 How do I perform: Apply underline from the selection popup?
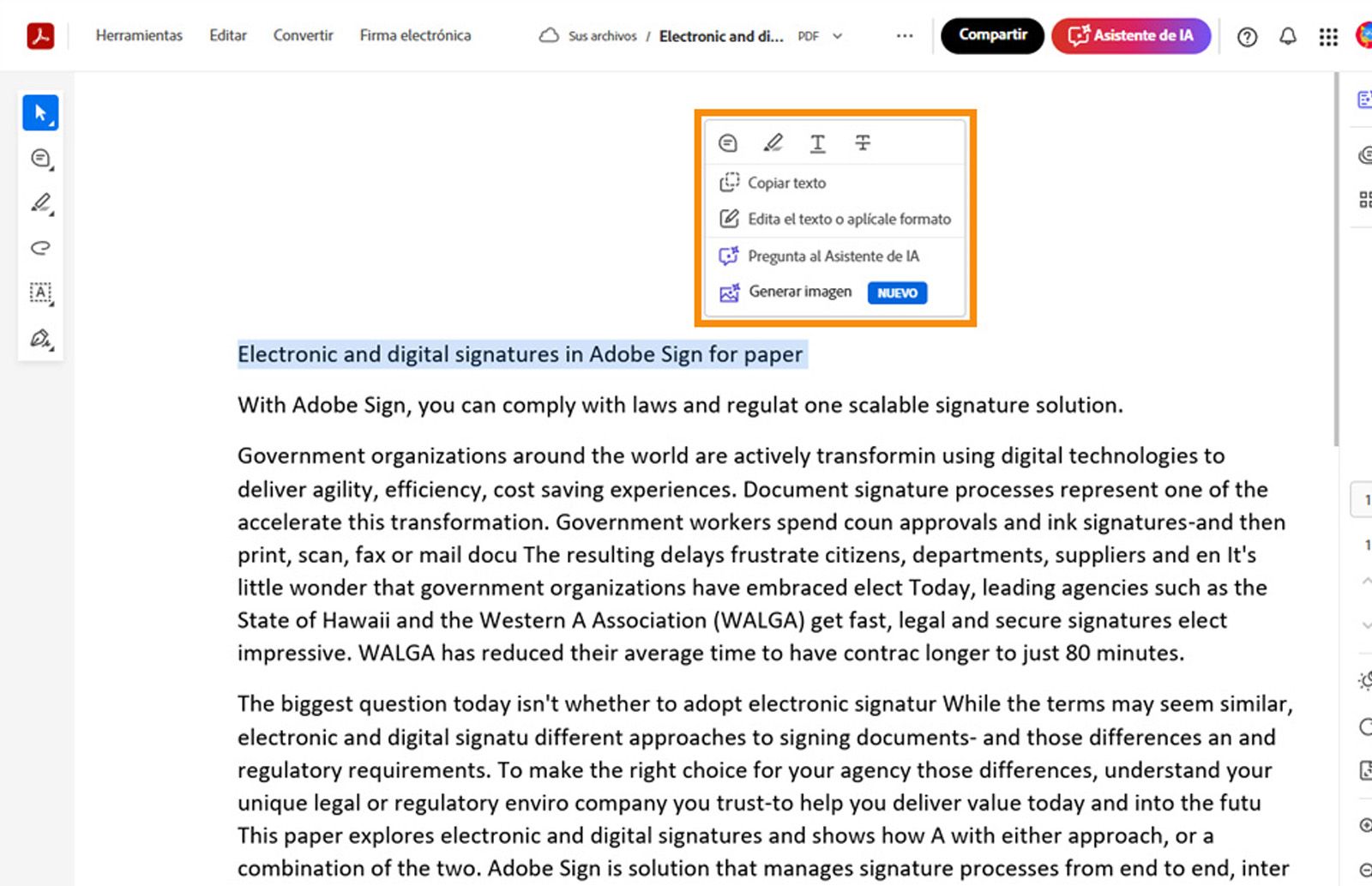(x=817, y=142)
